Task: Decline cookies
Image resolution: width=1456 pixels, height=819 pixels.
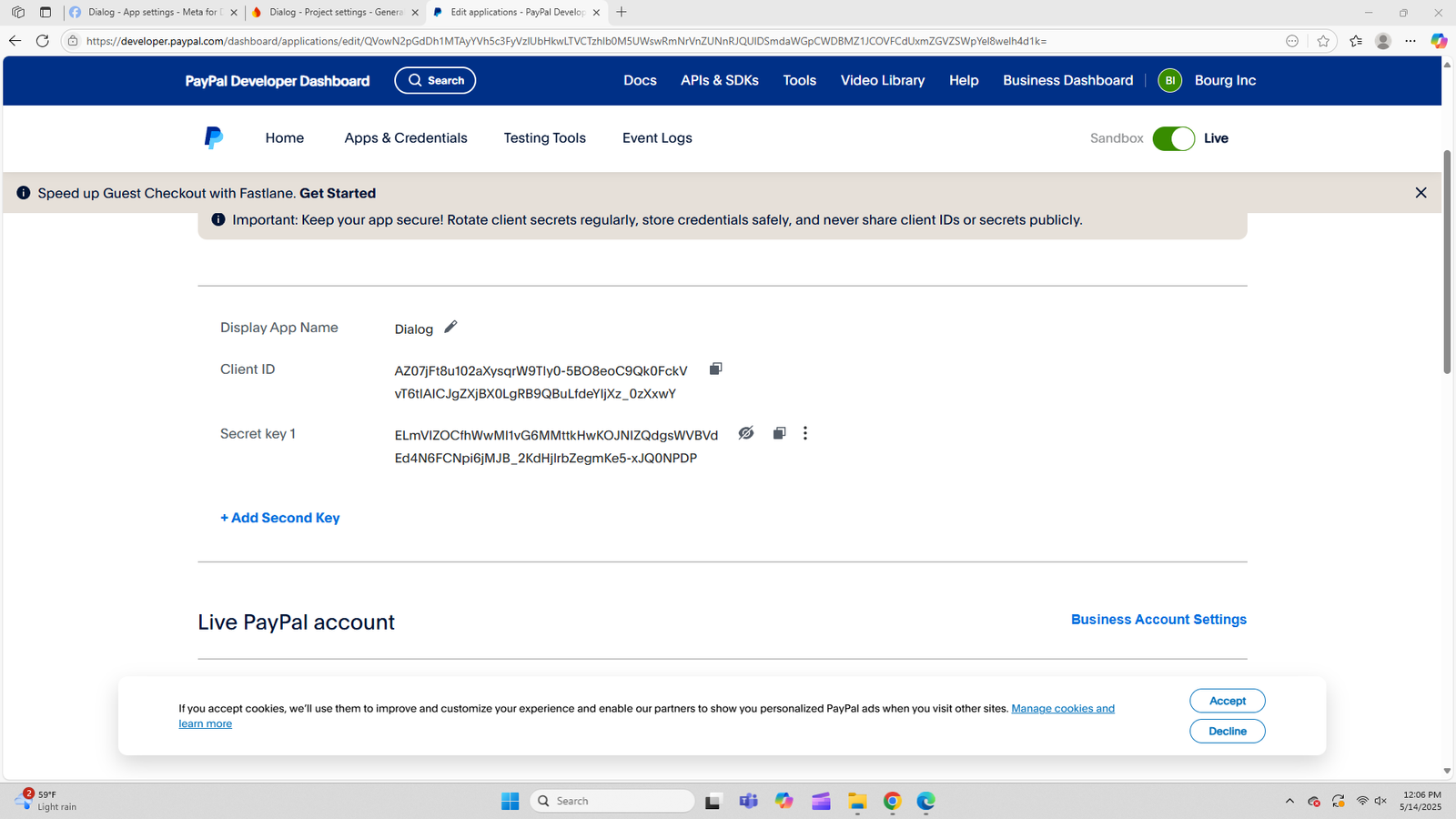Action: [x=1228, y=731]
